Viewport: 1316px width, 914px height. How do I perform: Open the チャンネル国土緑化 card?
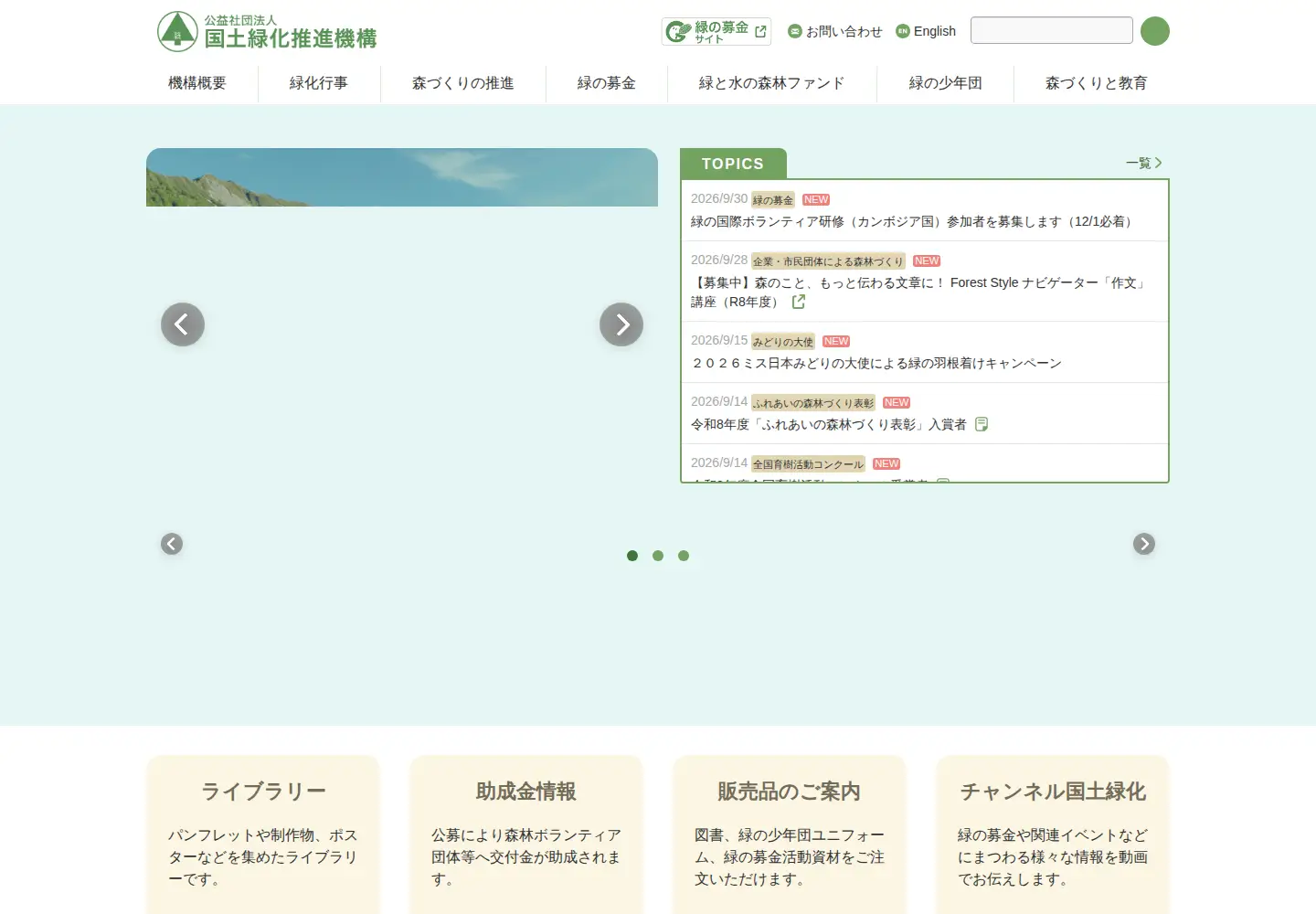click(1053, 834)
